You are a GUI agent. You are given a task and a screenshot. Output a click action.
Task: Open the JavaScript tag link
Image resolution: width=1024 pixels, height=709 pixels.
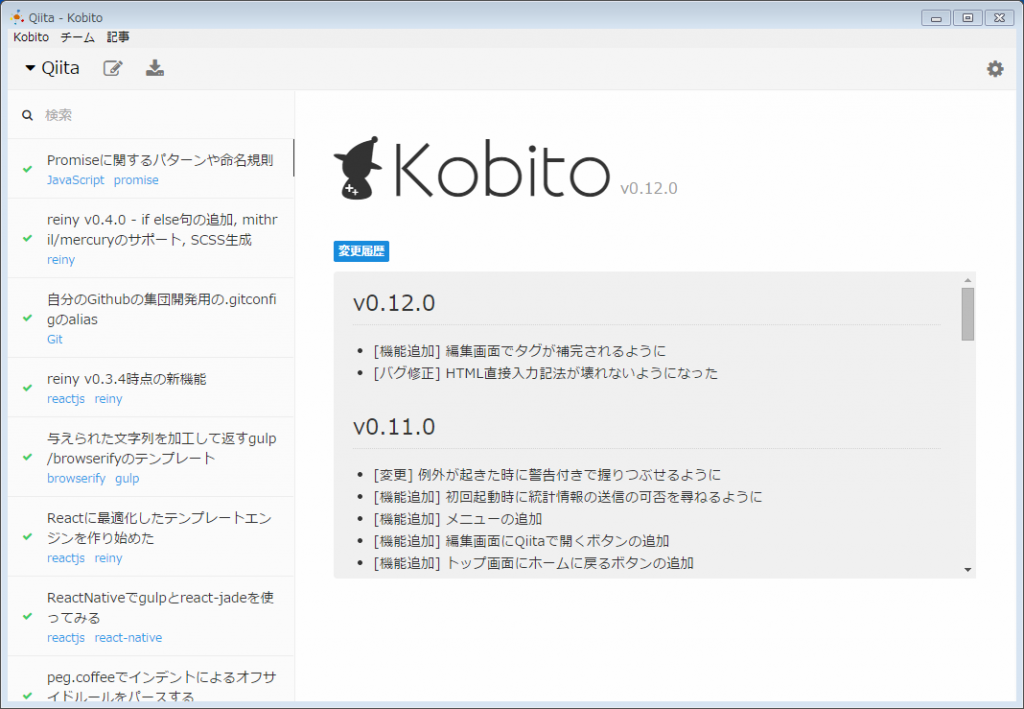(75, 180)
